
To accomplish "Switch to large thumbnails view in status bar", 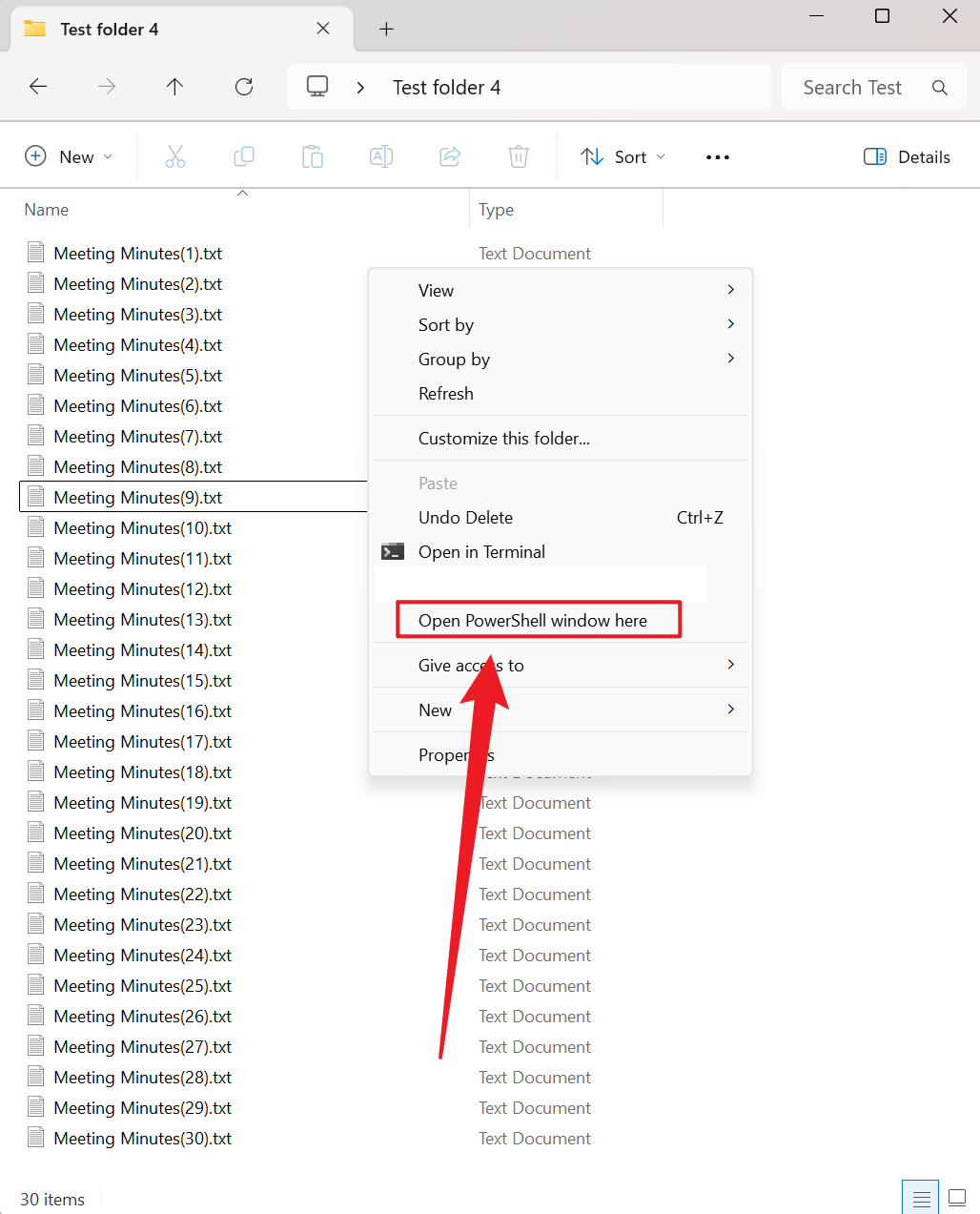I will [957, 1199].
